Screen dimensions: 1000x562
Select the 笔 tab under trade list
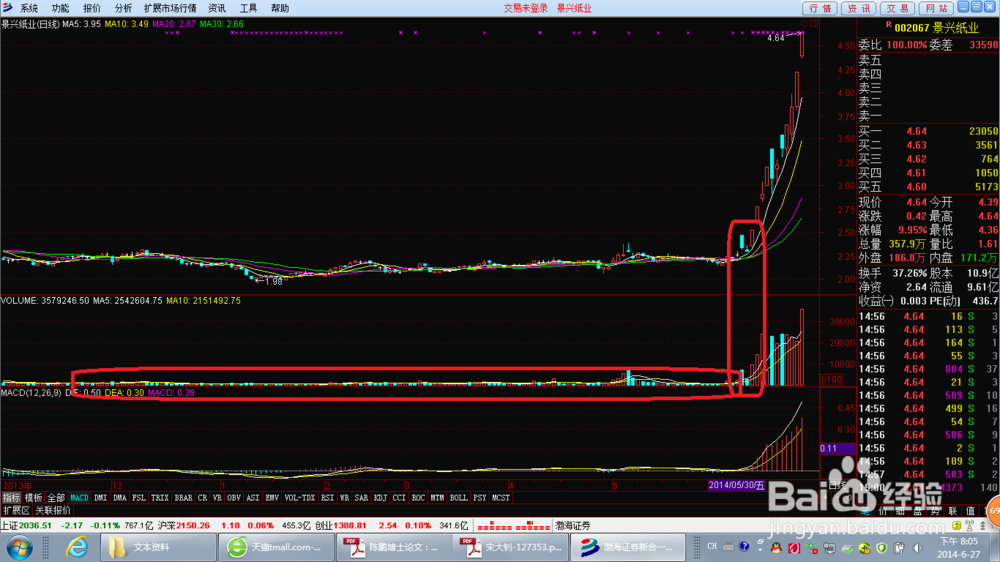[865, 511]
